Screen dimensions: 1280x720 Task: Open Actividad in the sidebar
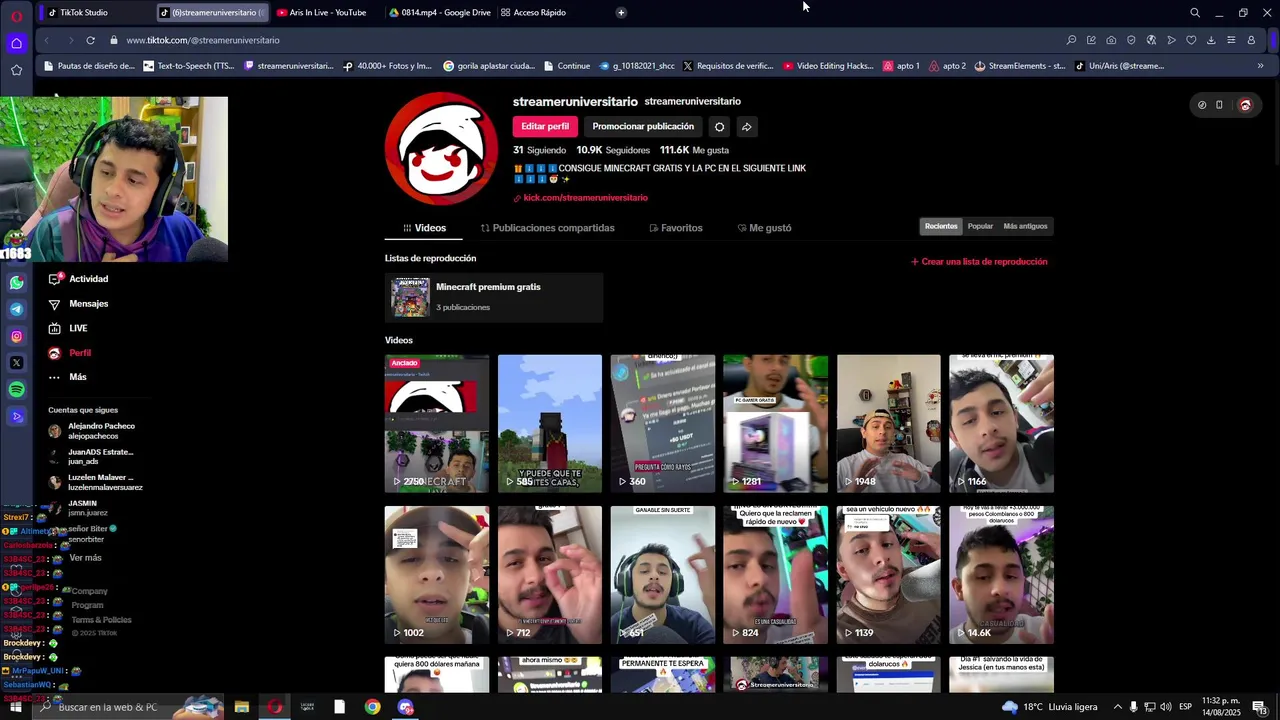(x=78, y=279)
